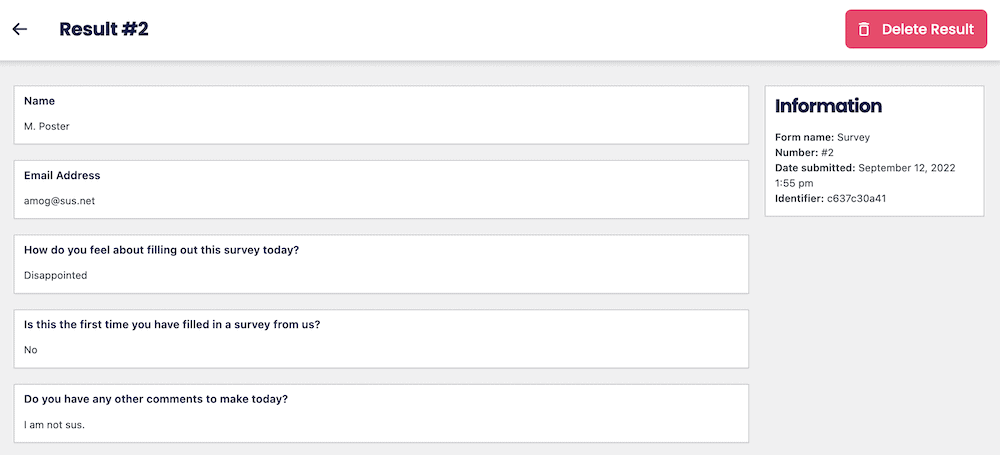Select the 'I am not sus.' comment
This screenshot has width=1000, height=455.
(54, 424)
